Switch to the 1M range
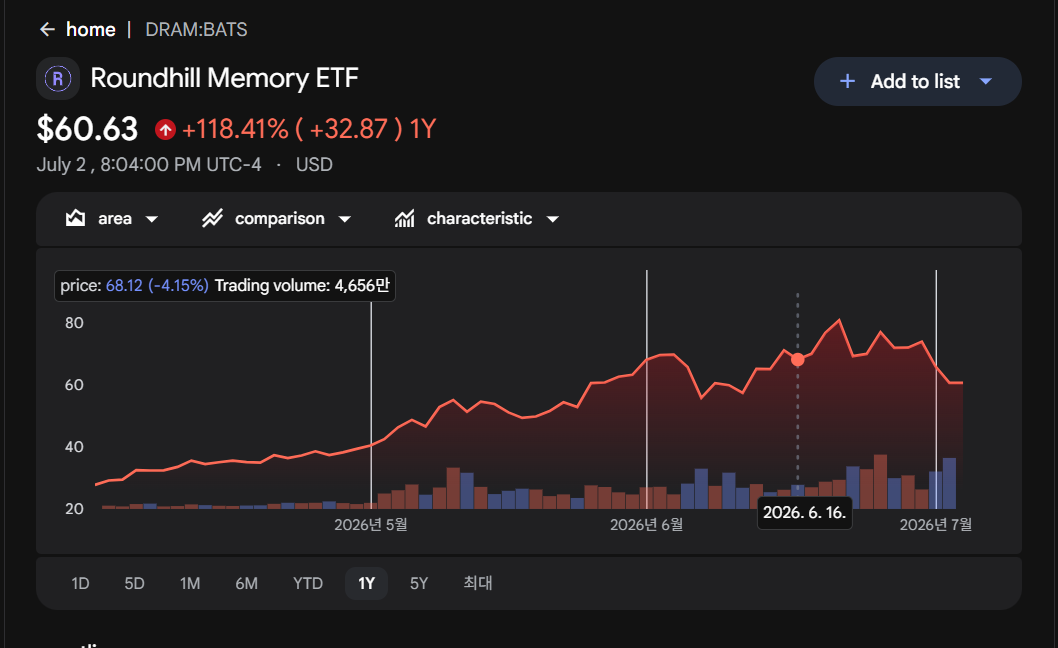1058x648 pixels. (190, 583)
